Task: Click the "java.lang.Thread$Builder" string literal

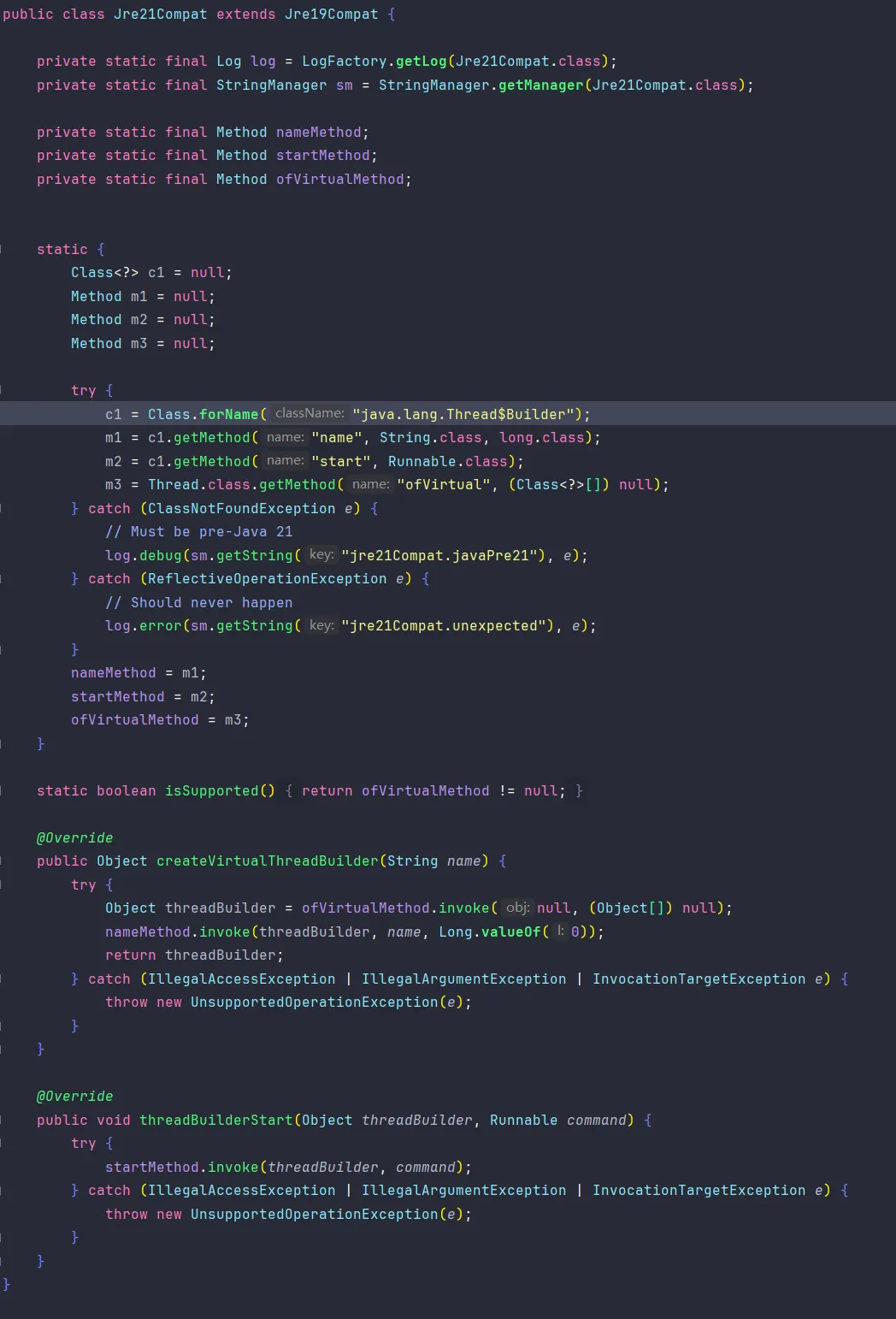Action: pyautogui.click(x=463, y=415)
